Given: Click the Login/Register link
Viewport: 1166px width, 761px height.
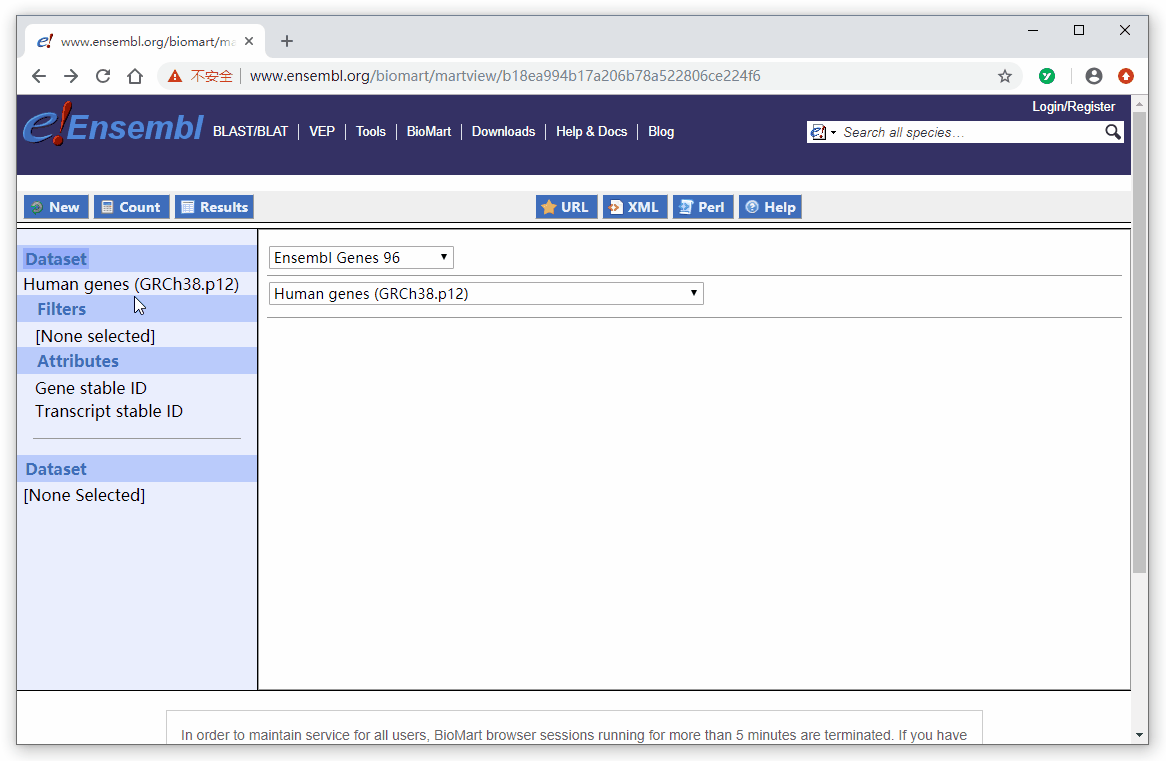Looking at the screenshot, I should point(1073,106).
